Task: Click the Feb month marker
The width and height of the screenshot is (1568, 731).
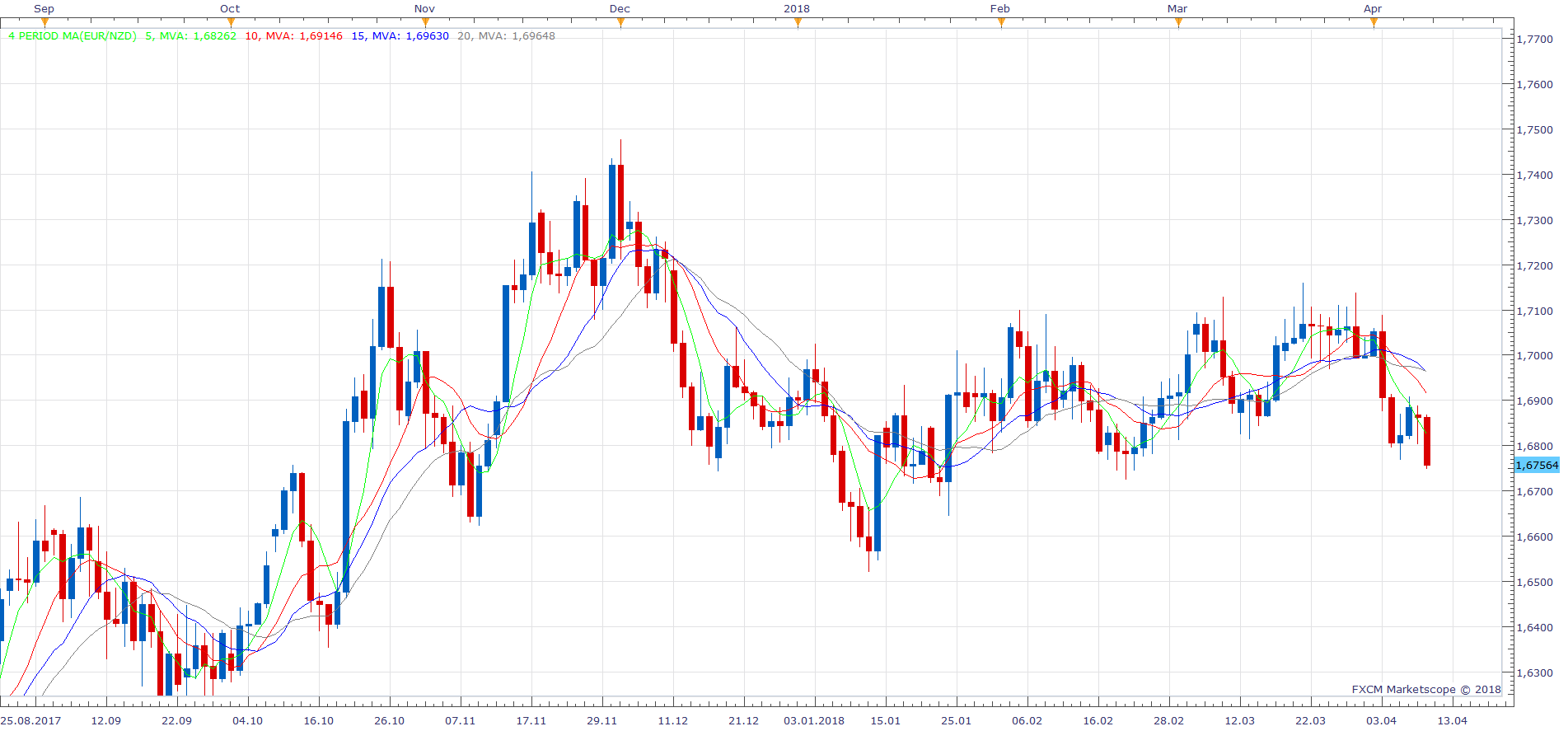Action: click(x=1000, y=9)
